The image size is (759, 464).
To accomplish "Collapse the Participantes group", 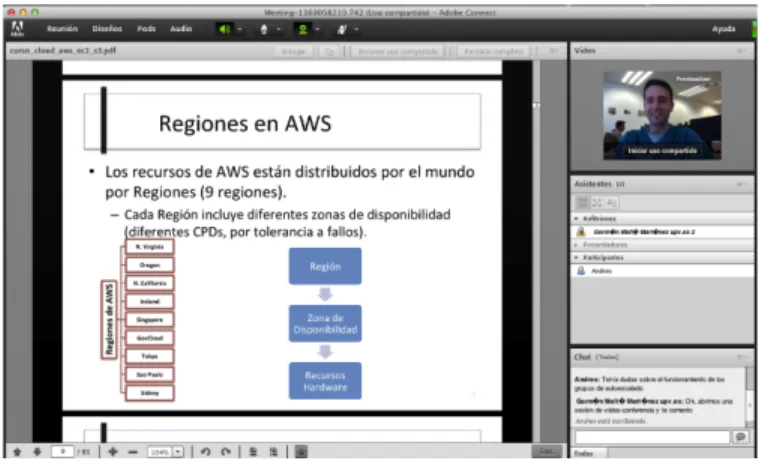I will coord(577,258).
